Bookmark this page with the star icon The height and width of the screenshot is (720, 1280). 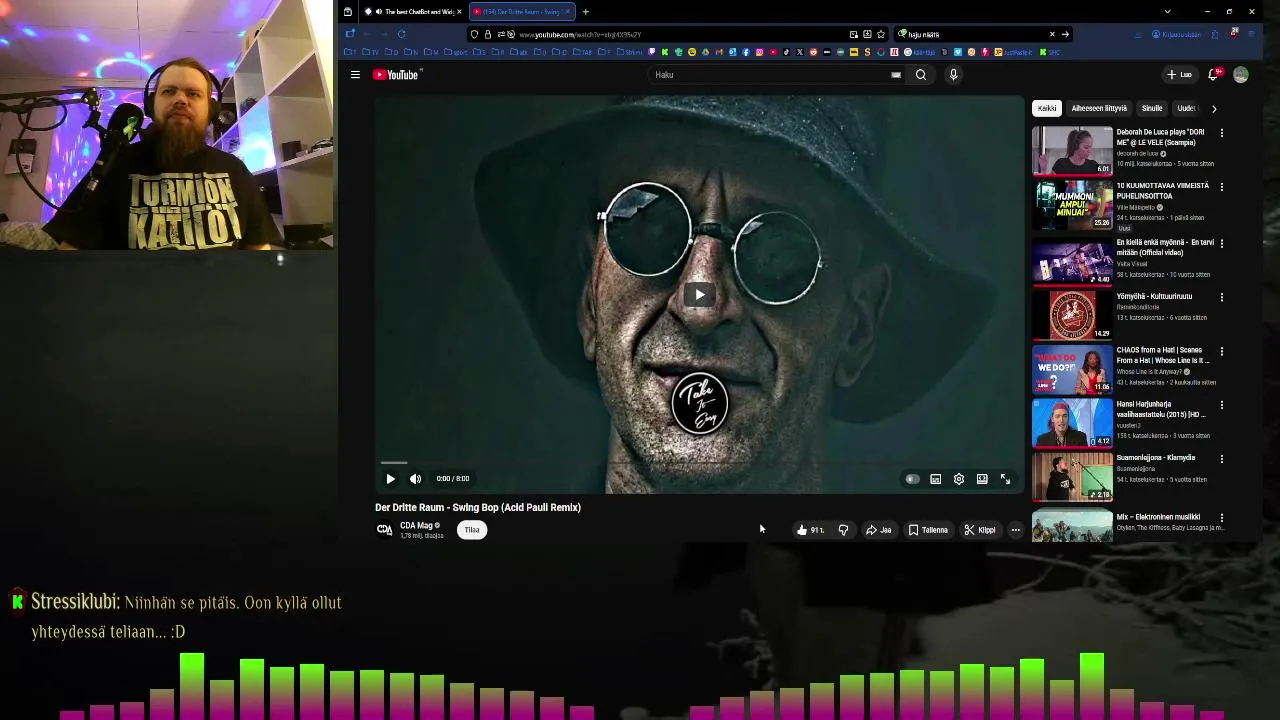click(x=881, y=34)
